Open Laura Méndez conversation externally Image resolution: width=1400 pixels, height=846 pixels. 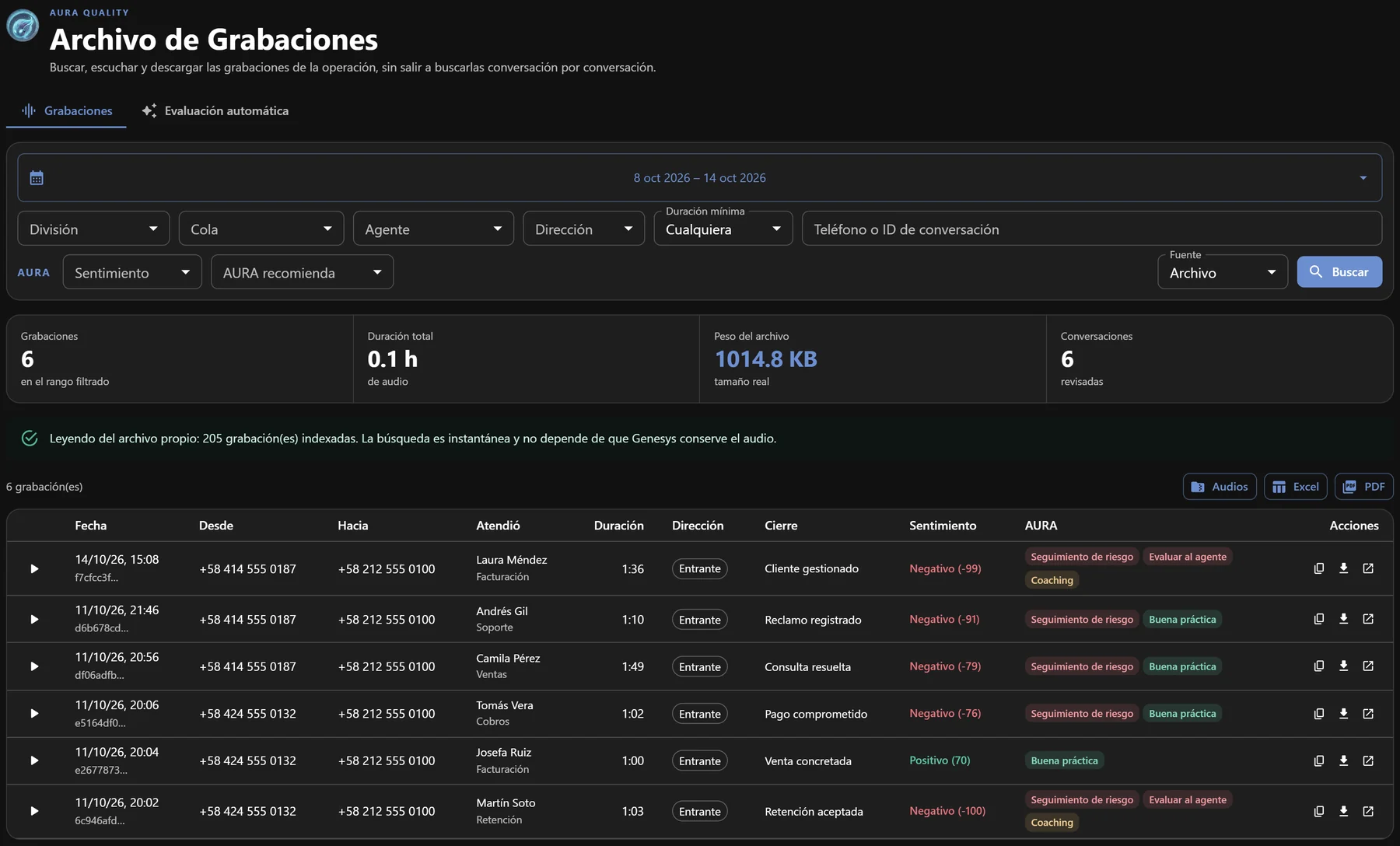click(x=1368, y=568)
